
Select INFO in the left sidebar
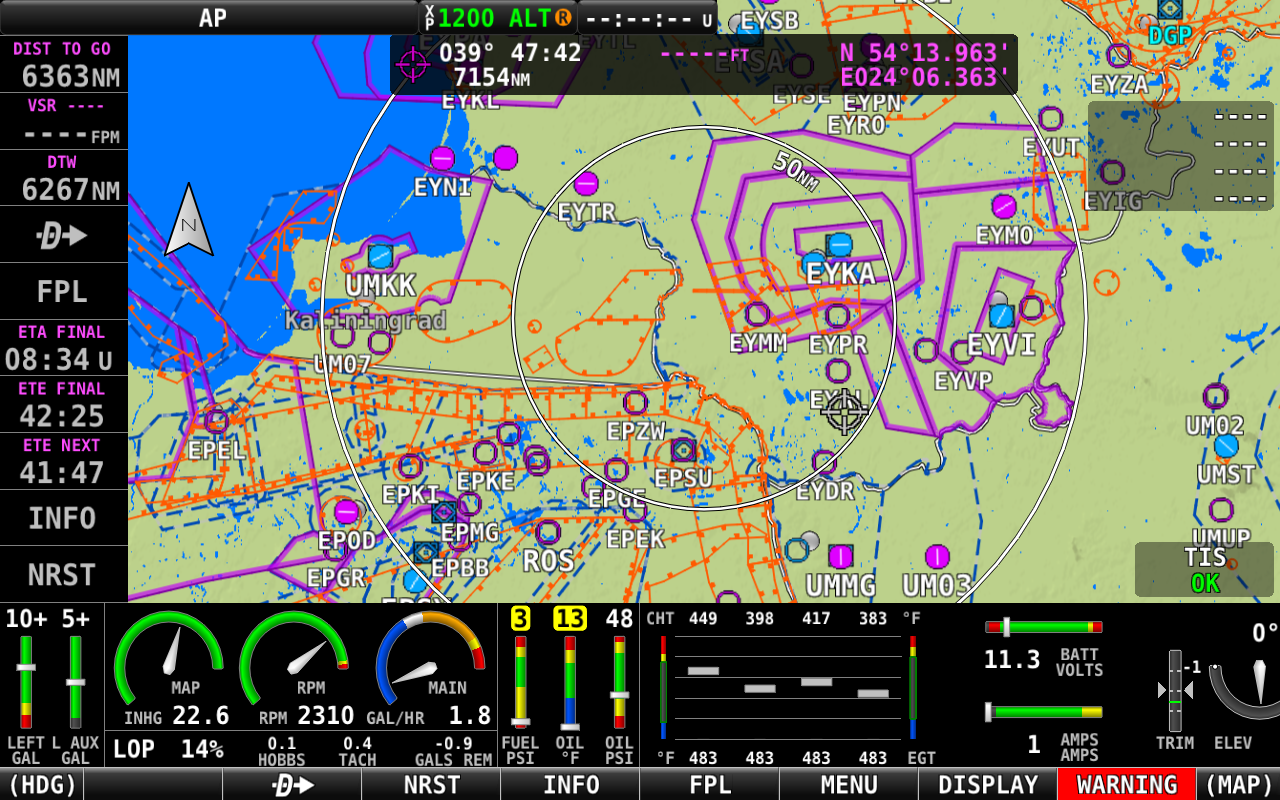click(x=63, y=516)
